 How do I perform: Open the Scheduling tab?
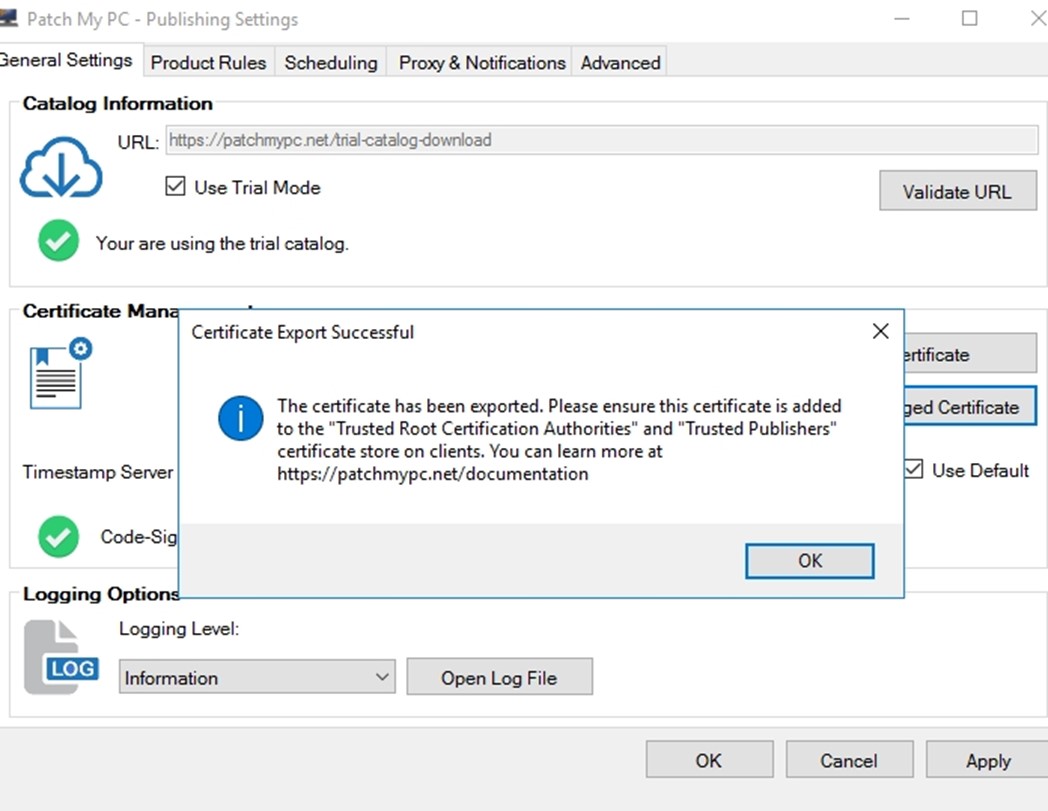[x=331, y=62]
